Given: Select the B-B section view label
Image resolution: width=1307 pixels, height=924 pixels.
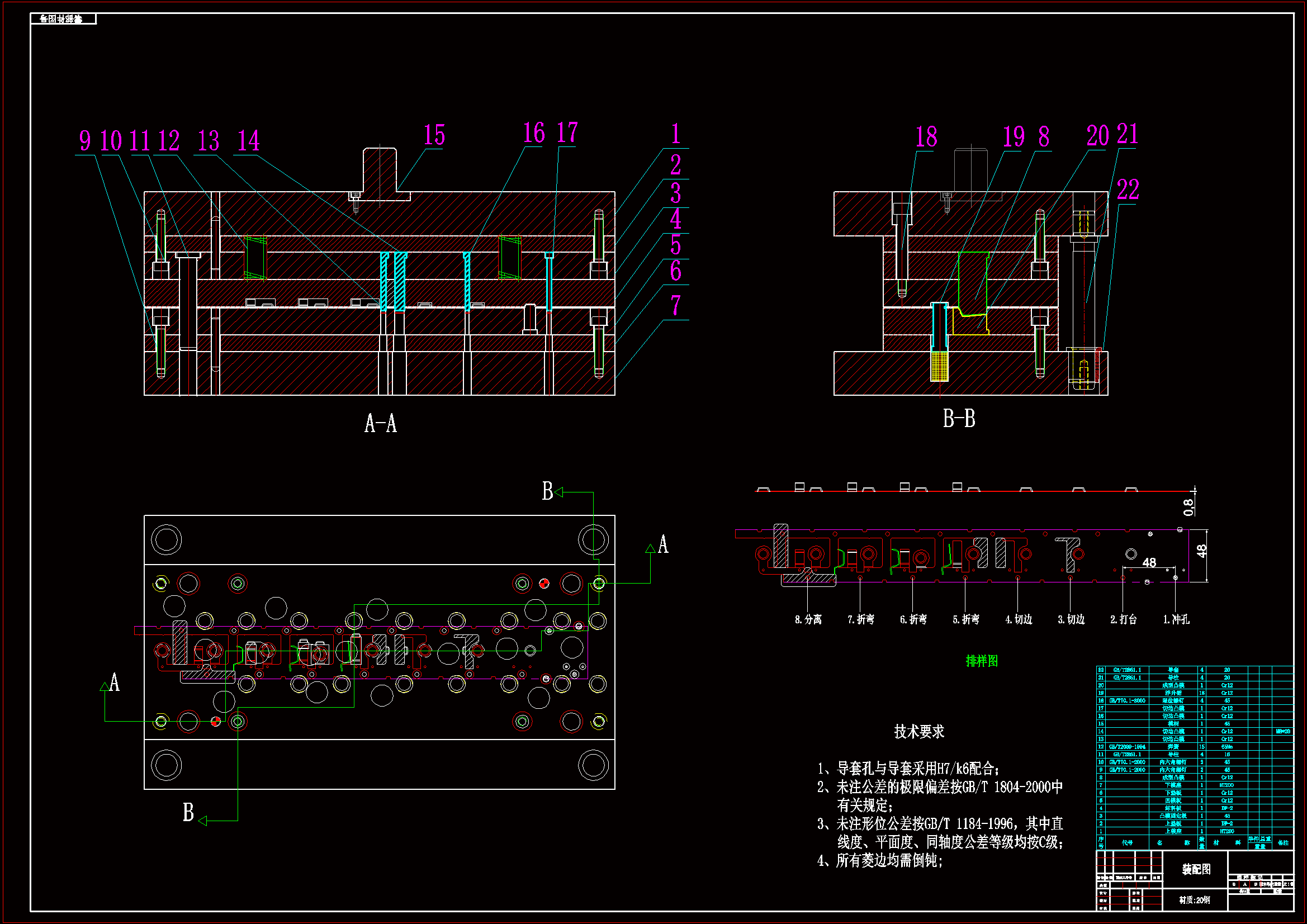Looking at the screenshot, I should coord(959,419).
